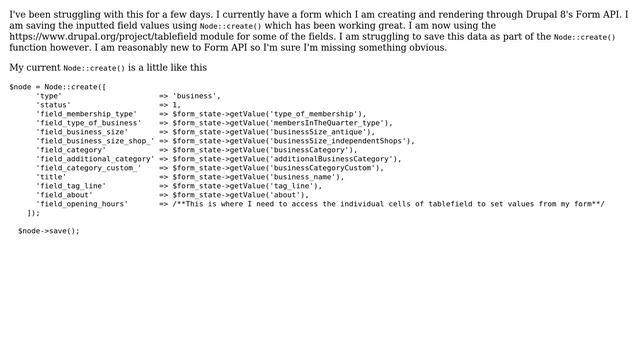Click the tablefield module URL text
This screenshot has width=640, height=360.
(103, 37)
